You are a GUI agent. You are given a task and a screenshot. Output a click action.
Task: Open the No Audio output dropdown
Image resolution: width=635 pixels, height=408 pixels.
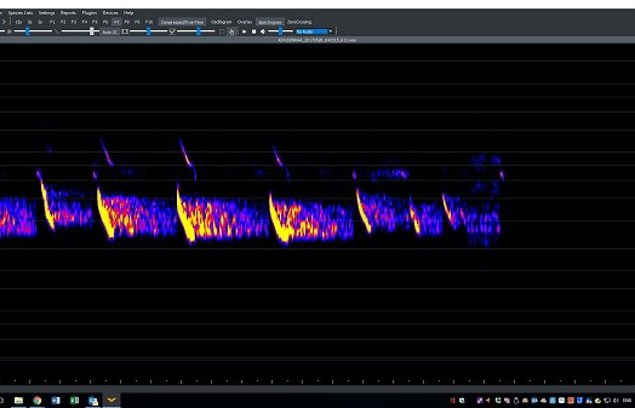click(314, 31)
